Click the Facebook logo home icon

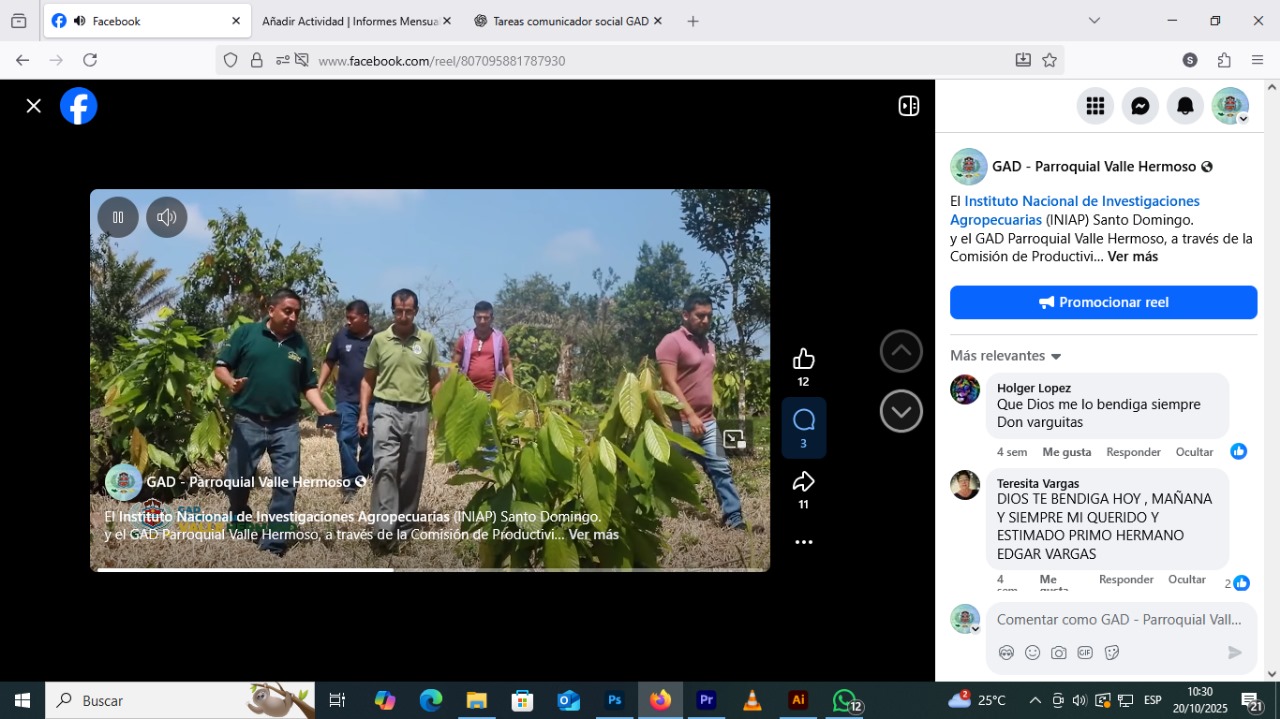tap(79, 106)
